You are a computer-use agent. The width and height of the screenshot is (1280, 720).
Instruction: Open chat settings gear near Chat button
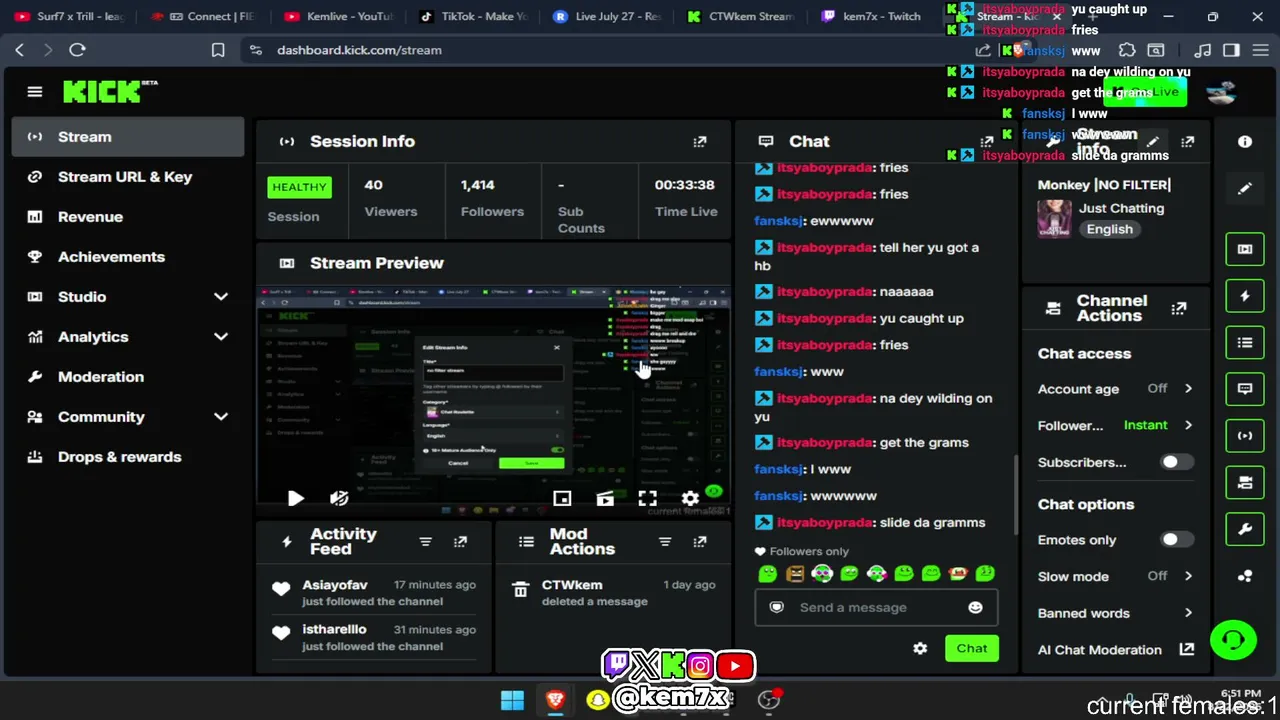click(920, 649)
